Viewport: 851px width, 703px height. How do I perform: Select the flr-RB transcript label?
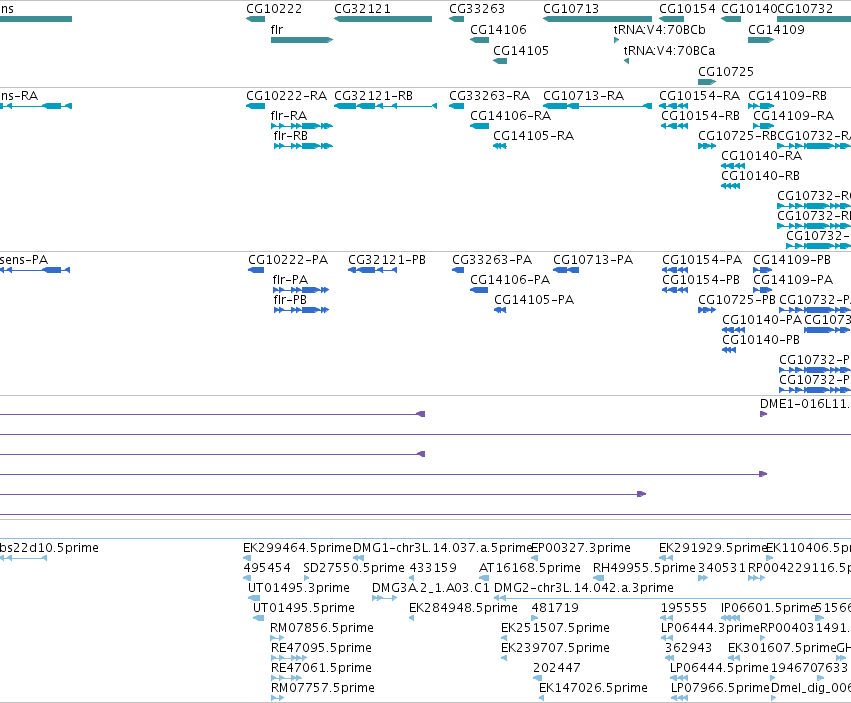click(291, 136)
